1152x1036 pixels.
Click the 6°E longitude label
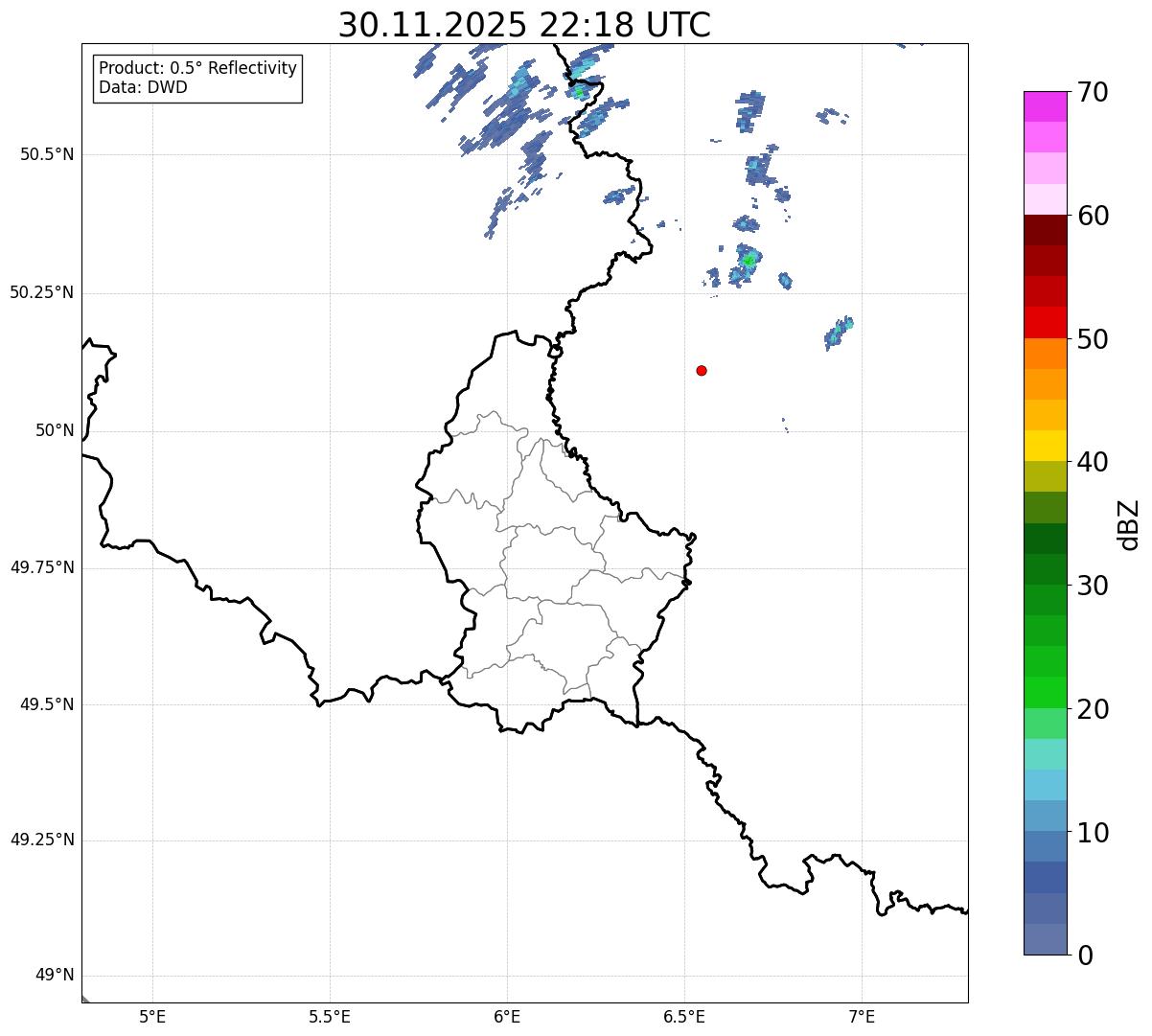click(x=507, y=1016)
